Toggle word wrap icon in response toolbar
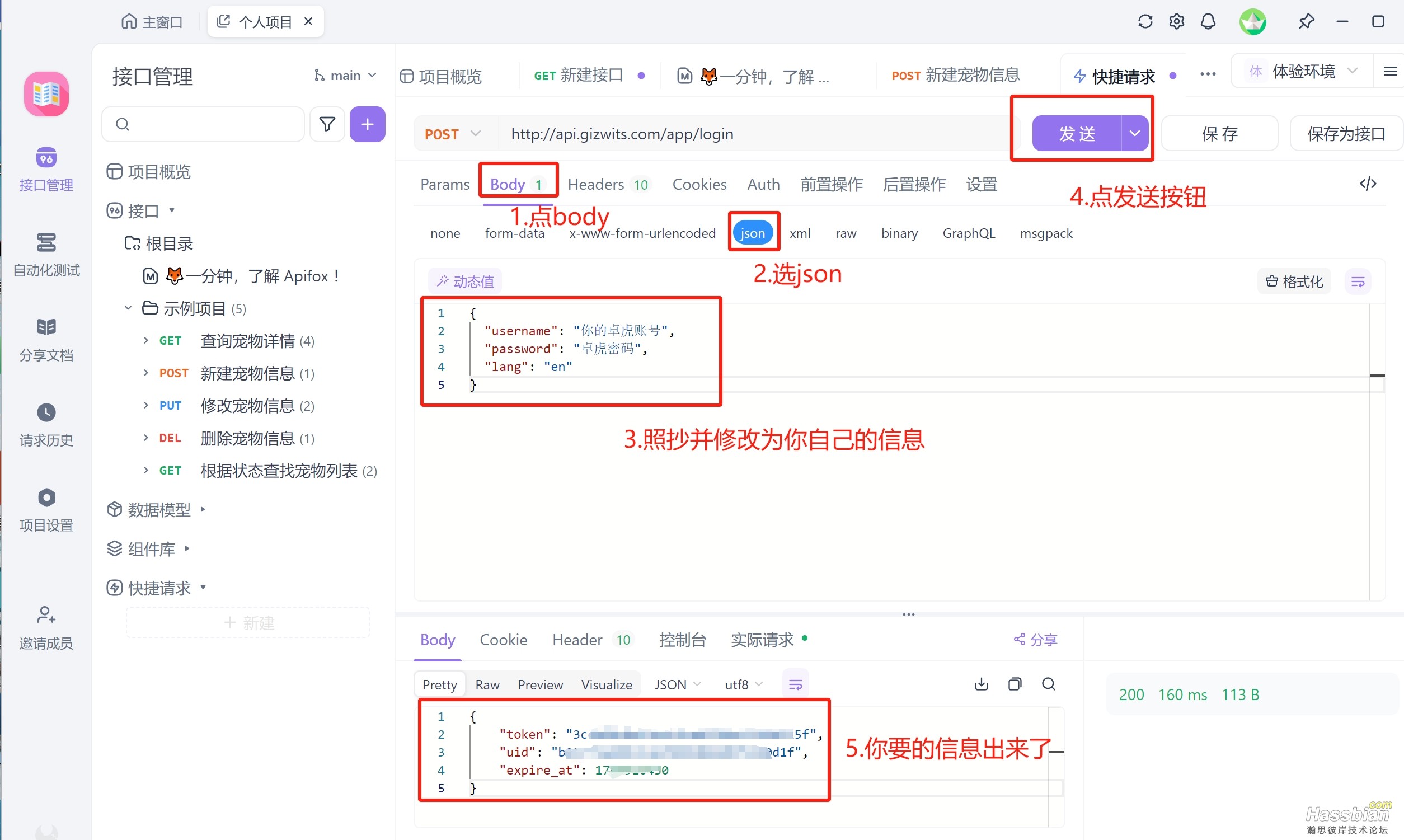 [x=795, y=684]
